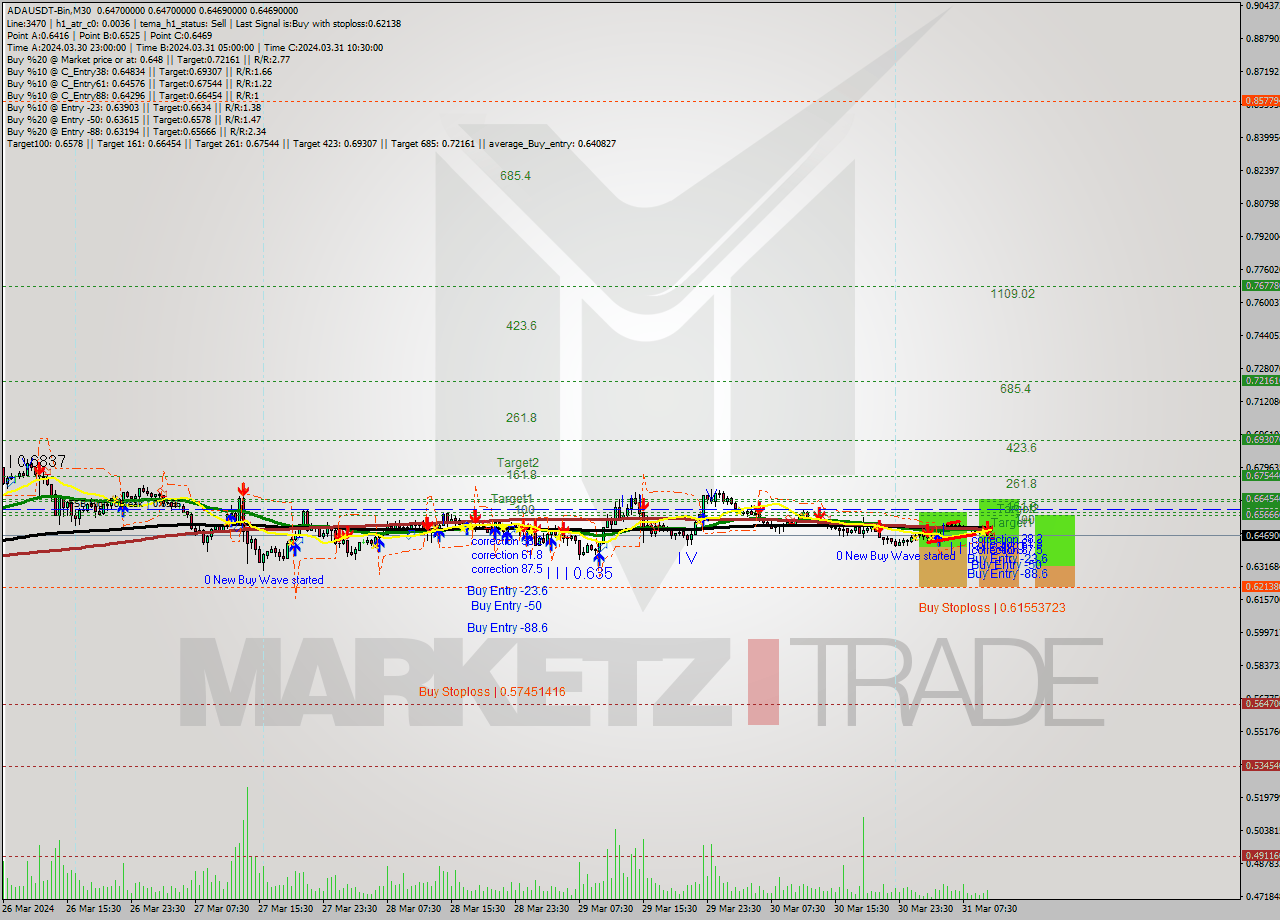Click the '1109.02' Fibonacci level label
Viewport: 1280px width, 920px height.
1012,293
